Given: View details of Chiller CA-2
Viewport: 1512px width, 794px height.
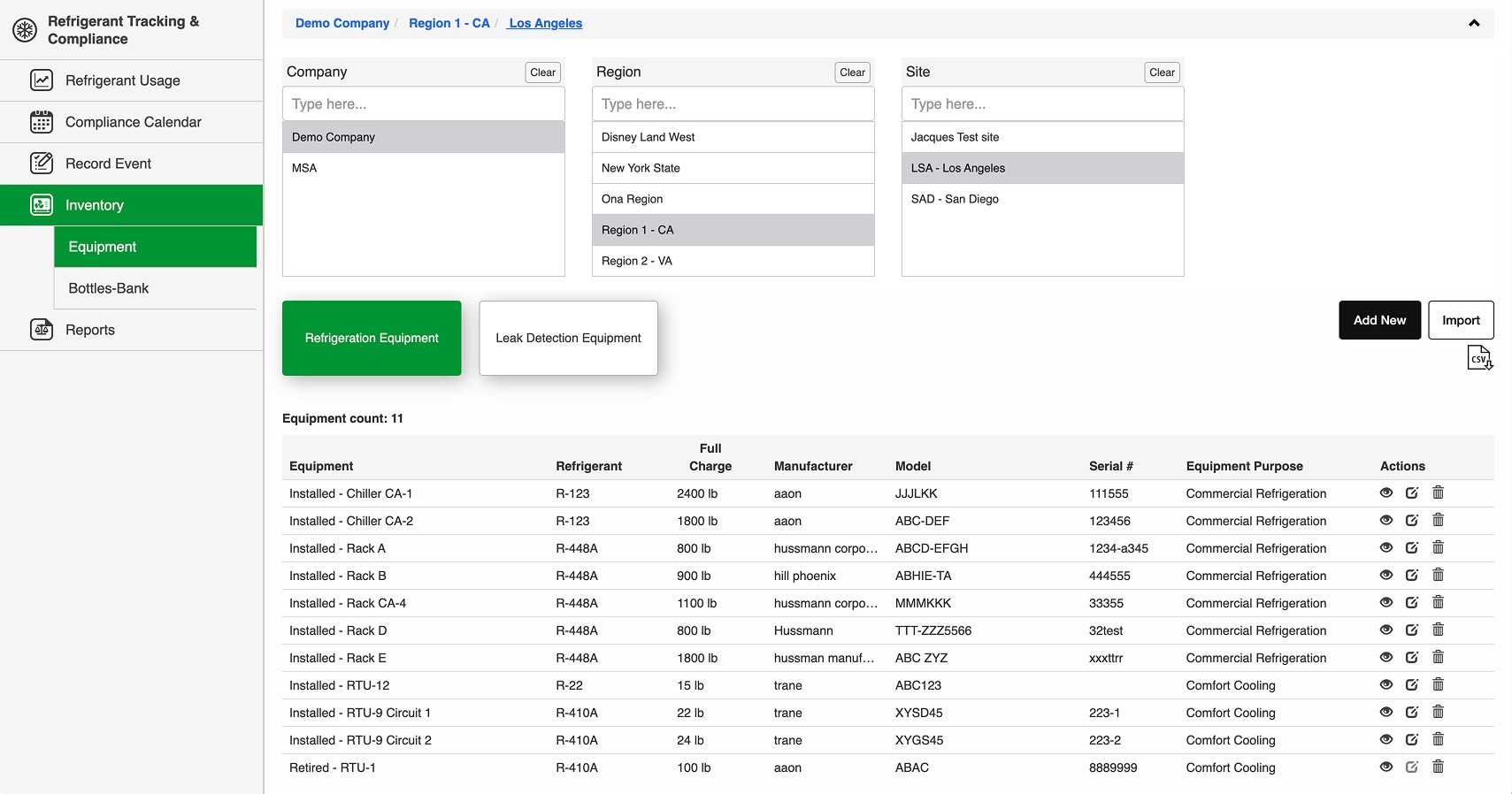Looking at the screenshot, I should pos(1386,520).
